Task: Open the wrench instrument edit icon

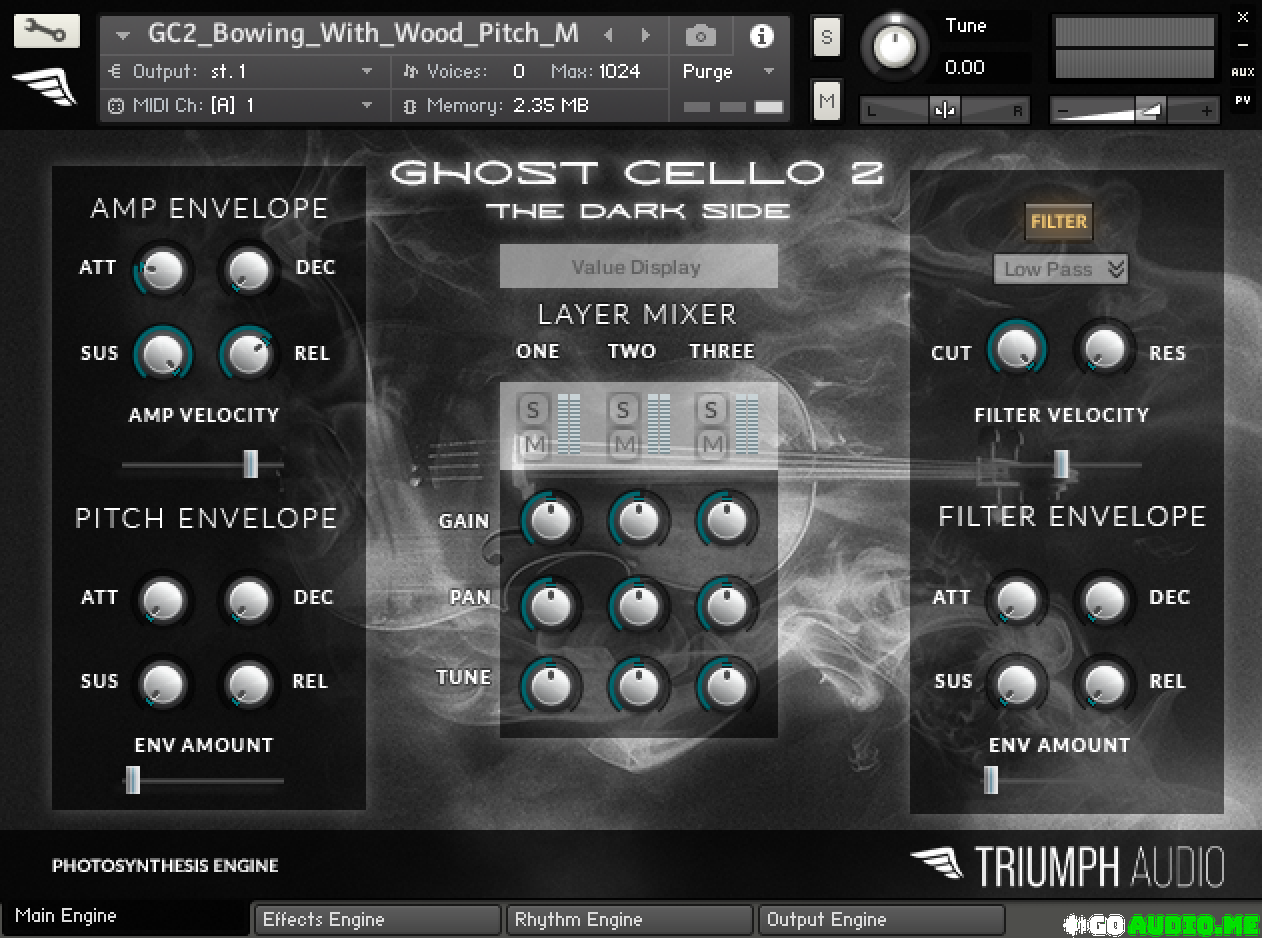Action: point(46,32)
